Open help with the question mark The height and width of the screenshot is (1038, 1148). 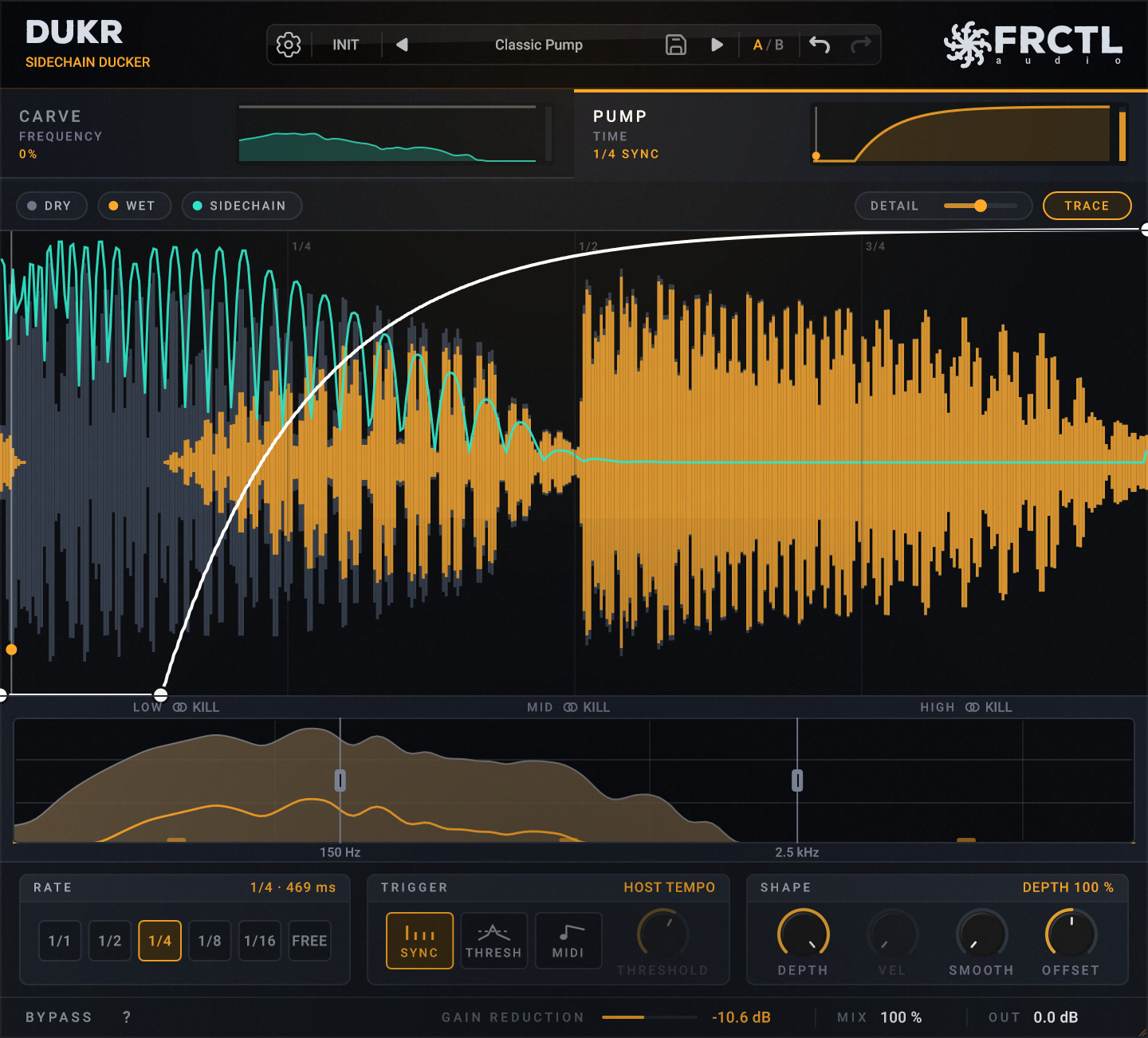[x=127, y=1017]
